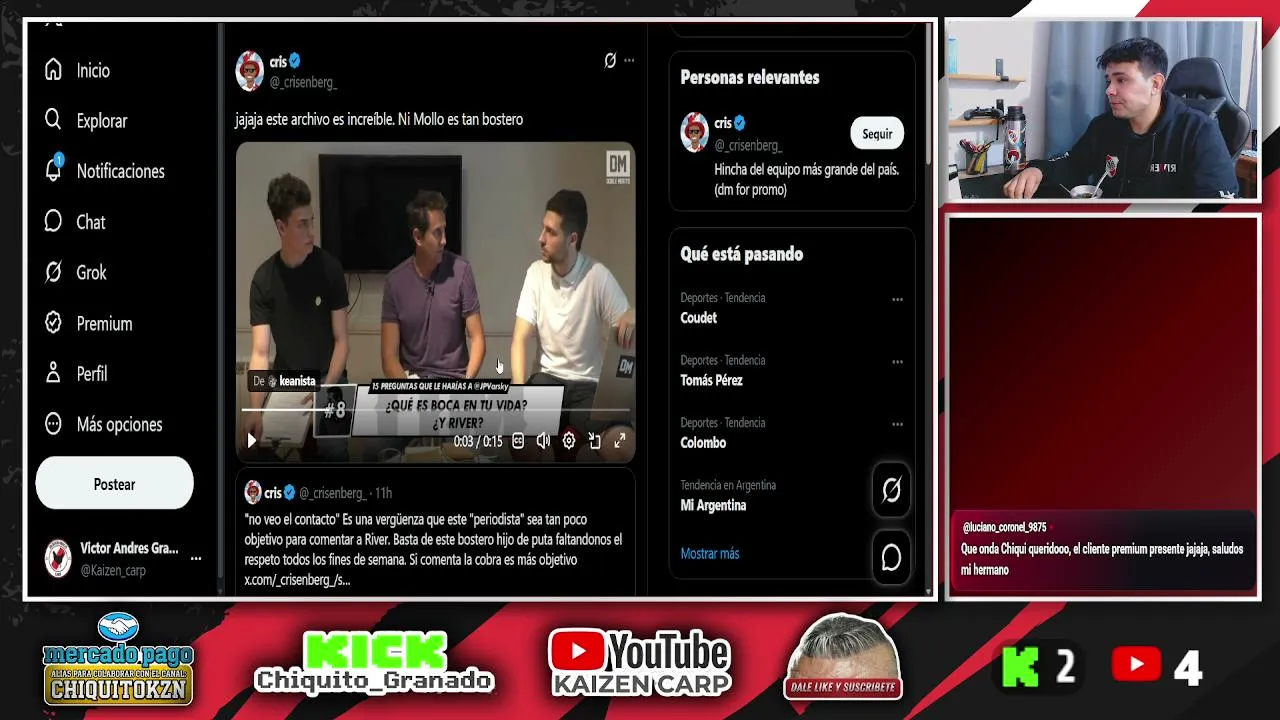The width and height of the screenshot is (1280, 720).
Task: Open x.com/_crisenberg_/s... link in quoted post
Action: (297, 580)
